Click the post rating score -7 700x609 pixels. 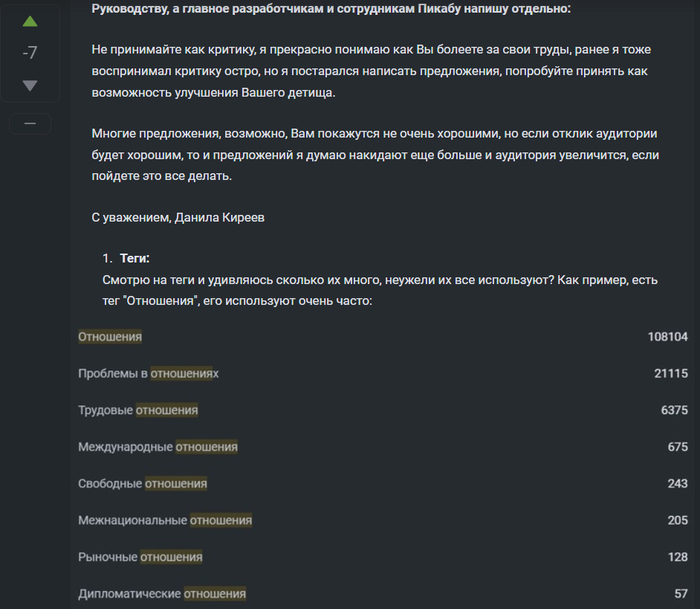(30, 53)
